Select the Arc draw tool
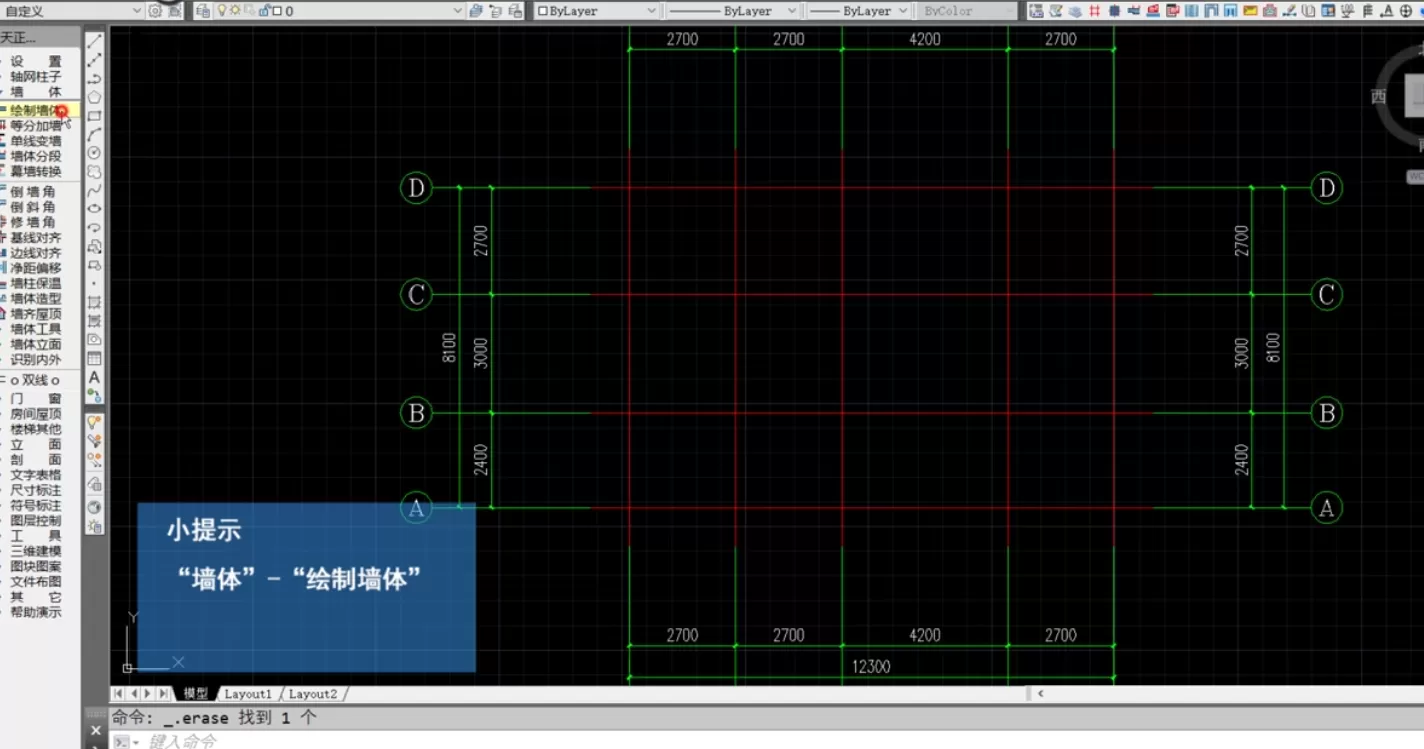 tap(94, 134)
